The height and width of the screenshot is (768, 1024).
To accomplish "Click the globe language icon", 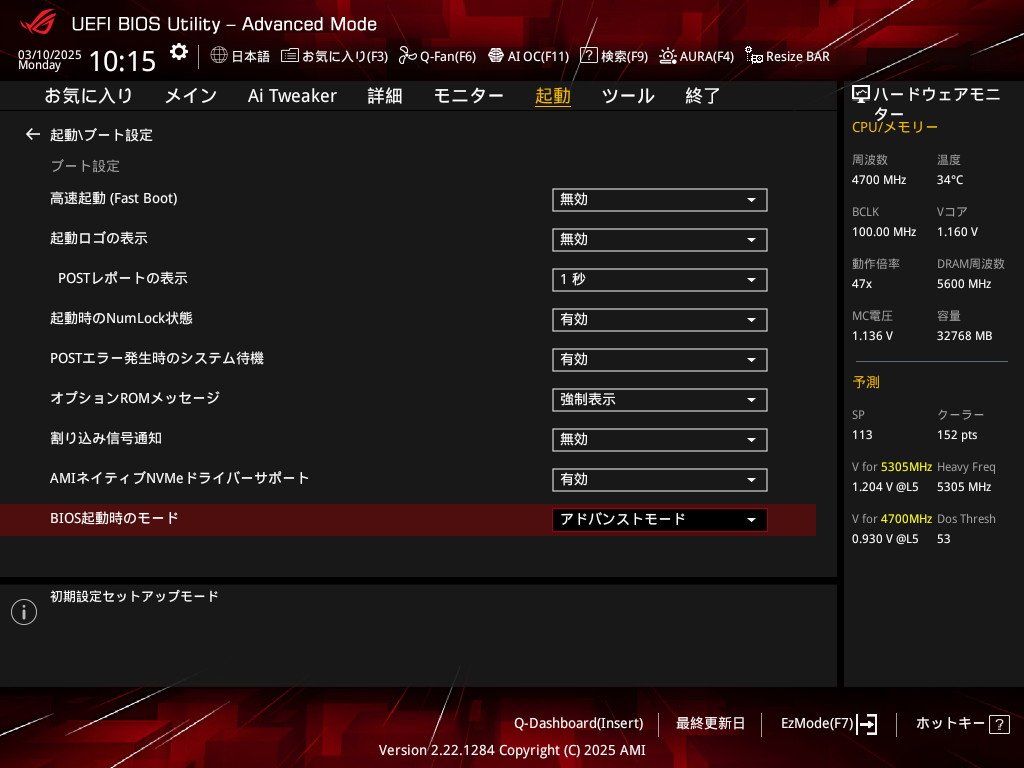I will point(219,55).
